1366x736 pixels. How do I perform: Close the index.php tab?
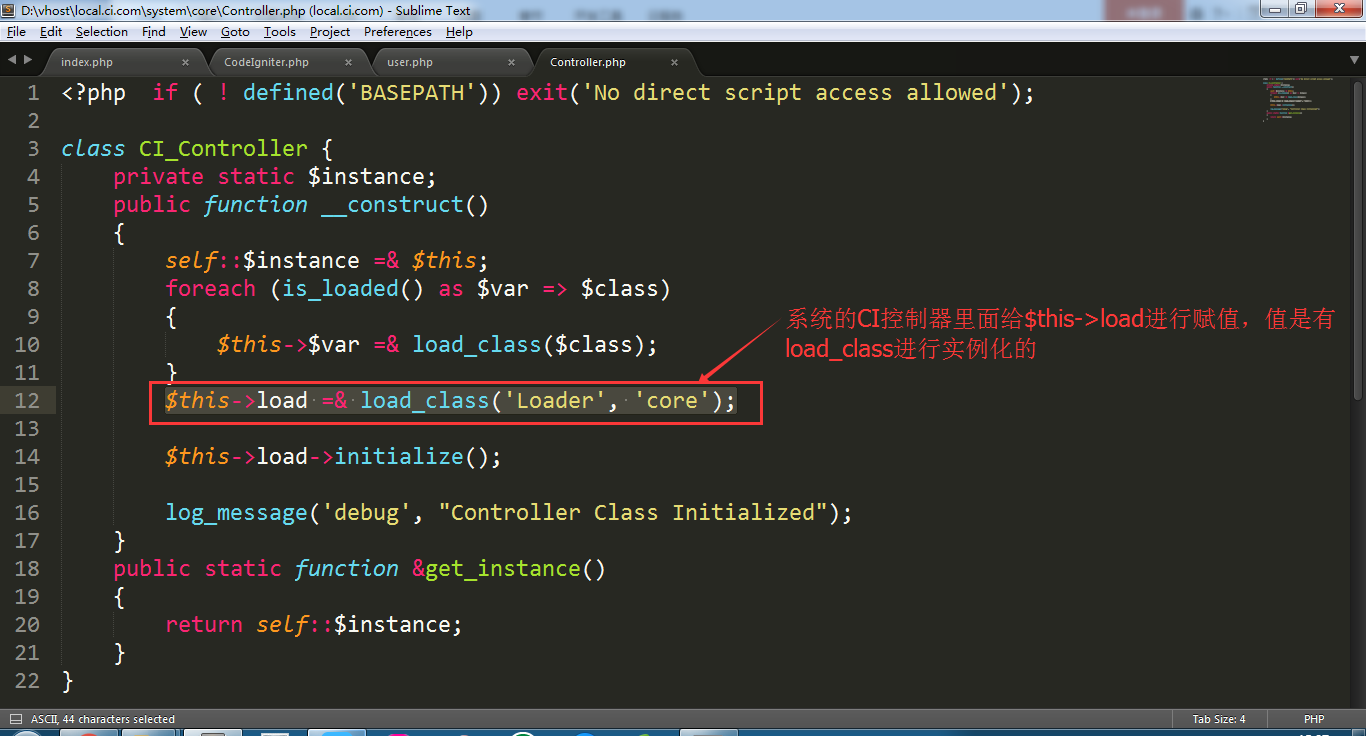185,62
